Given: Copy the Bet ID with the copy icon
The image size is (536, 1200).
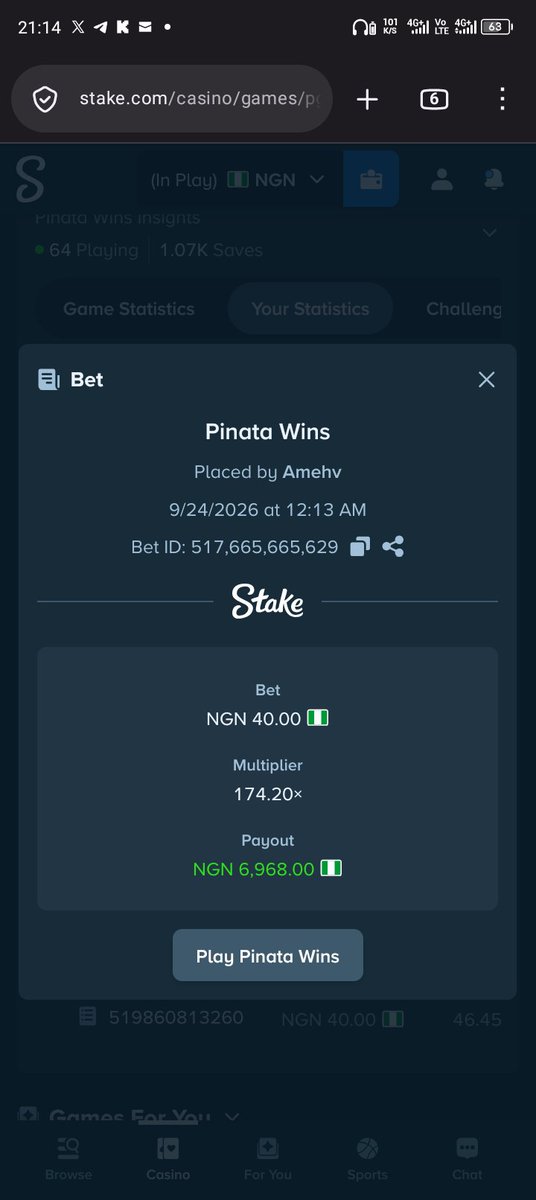Looking at the screenshot, I should click(x=361, y=547).
